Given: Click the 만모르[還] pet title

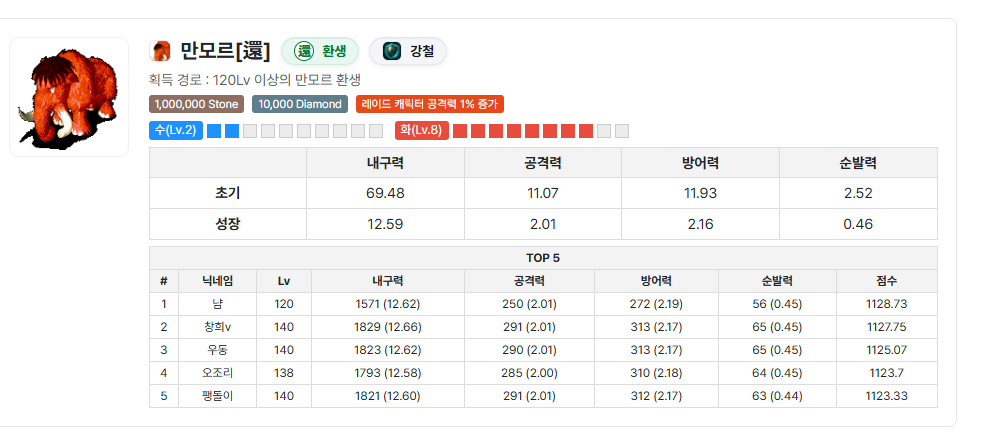Looking at the screenshot, I should 225,51.
